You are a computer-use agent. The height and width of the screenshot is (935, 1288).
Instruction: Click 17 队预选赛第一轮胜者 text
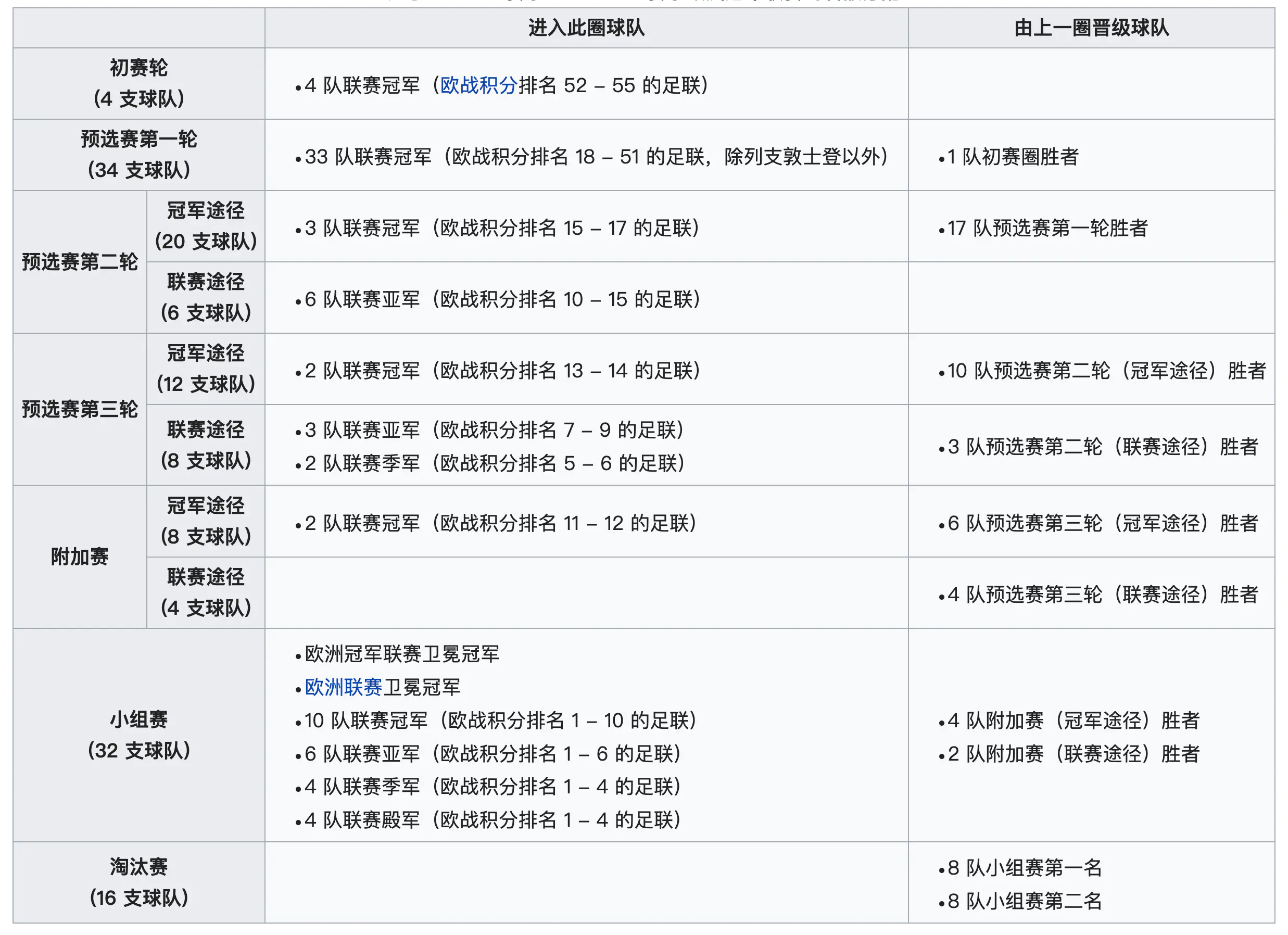click(x=1047, y=228)
